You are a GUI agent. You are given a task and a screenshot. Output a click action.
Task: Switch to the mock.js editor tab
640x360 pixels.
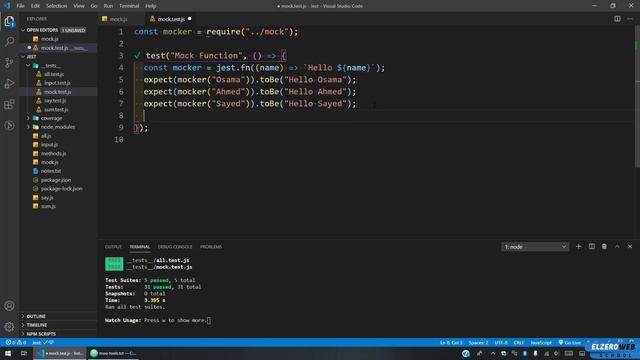point(118,19)
